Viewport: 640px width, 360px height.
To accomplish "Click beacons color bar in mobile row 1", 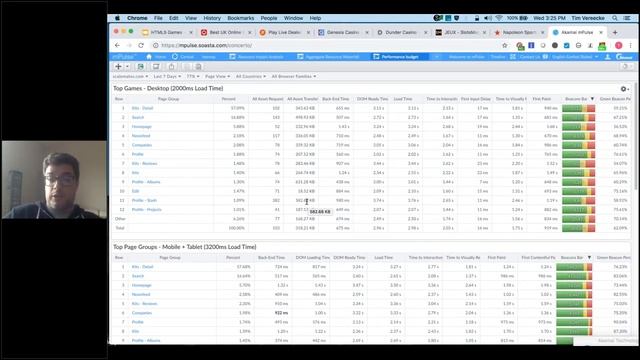I will 574,267.
